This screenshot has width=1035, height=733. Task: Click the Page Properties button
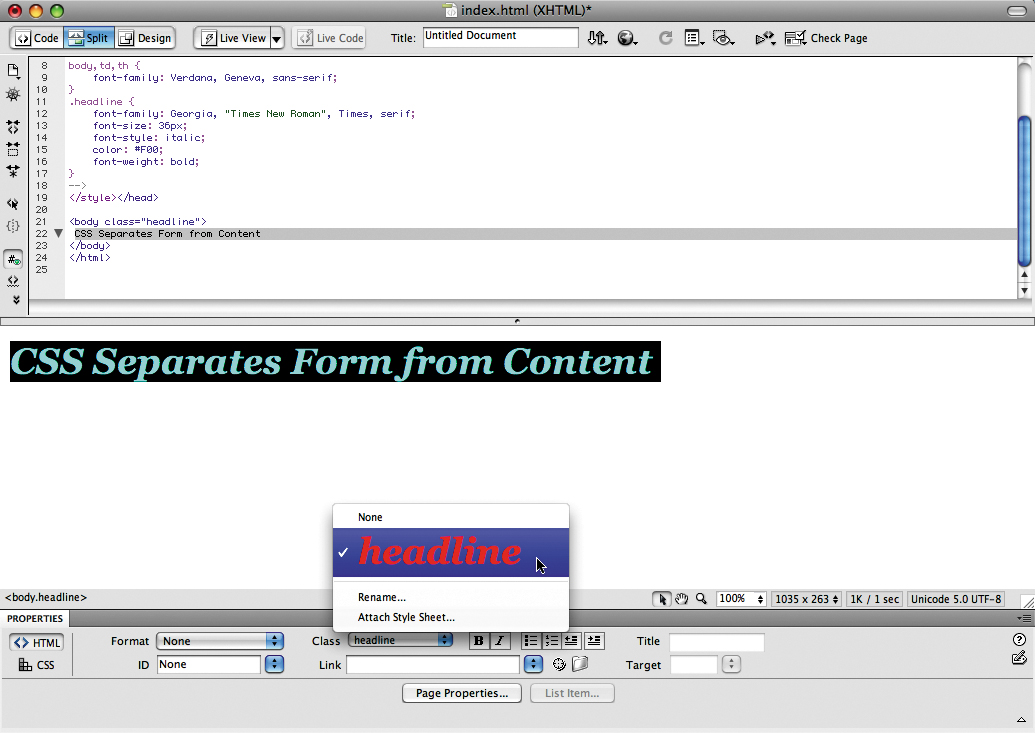point(461,693)
